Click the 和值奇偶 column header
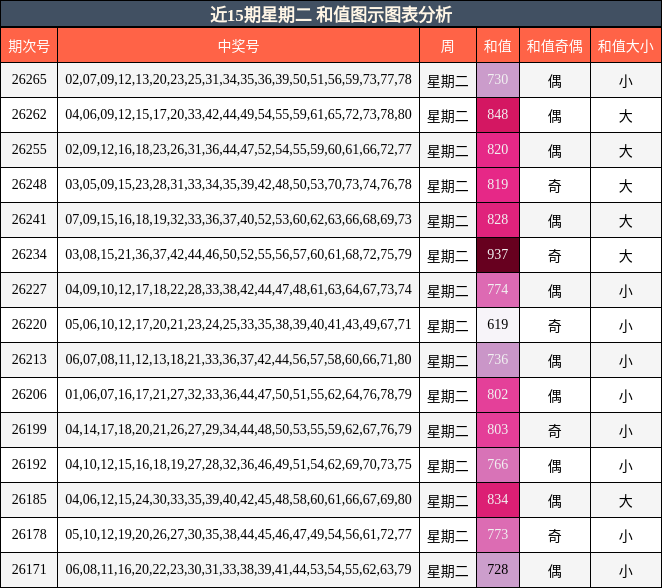The width and height of the screenshot is (662, 588). (x=555, y=46)
